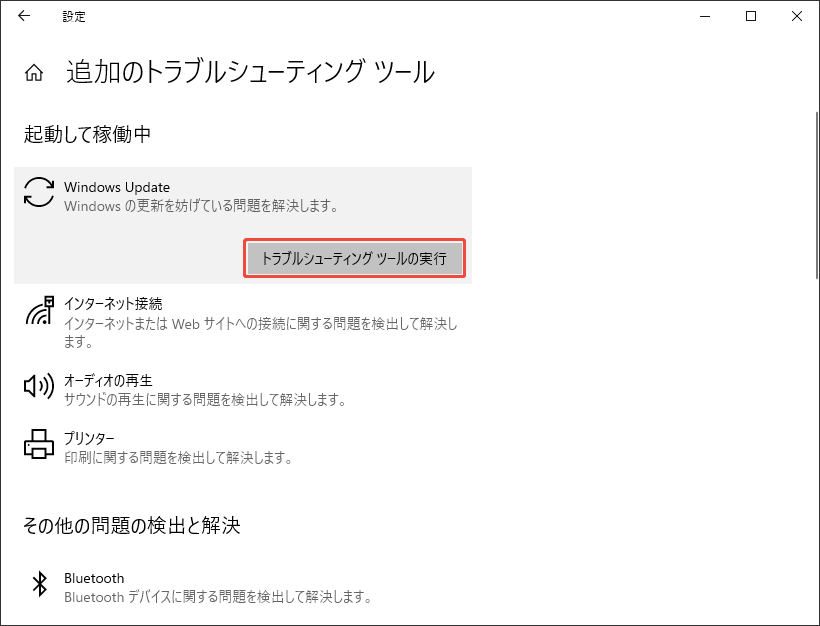Click the vertical scrollbar thumb on the right edge

tap(817, 195)
